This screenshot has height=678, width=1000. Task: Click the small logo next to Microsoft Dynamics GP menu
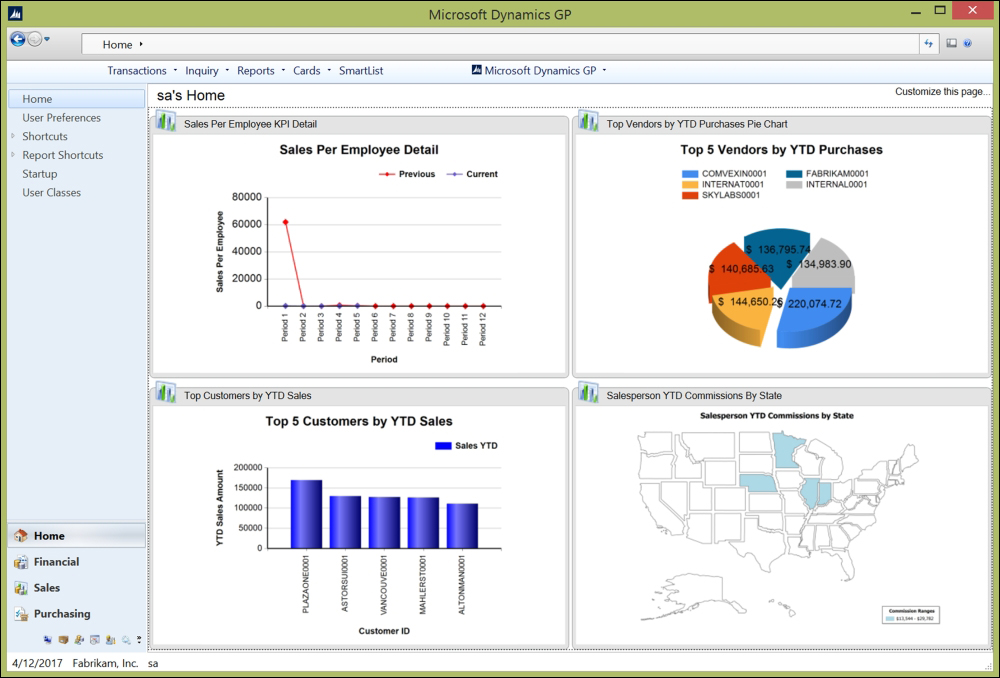(x=476, y=70)
